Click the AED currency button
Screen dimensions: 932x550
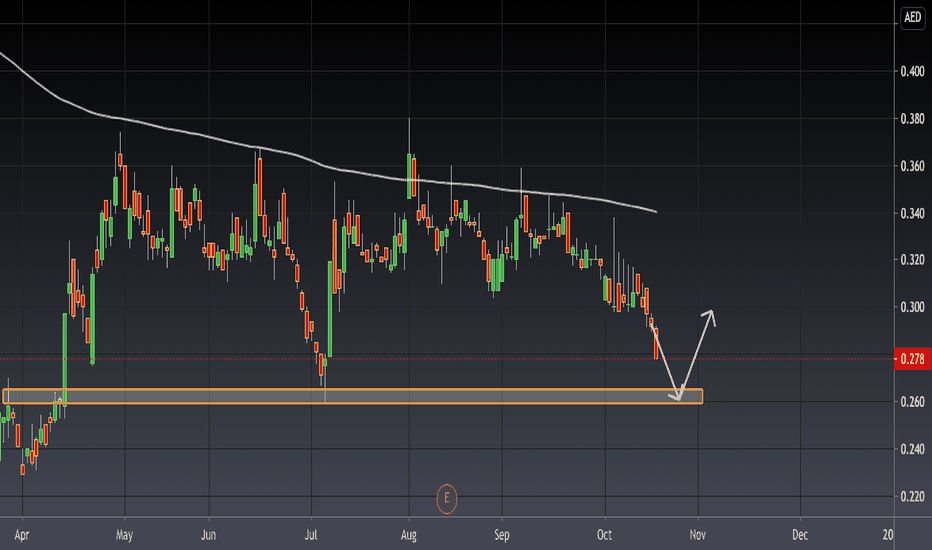[912, 17]
